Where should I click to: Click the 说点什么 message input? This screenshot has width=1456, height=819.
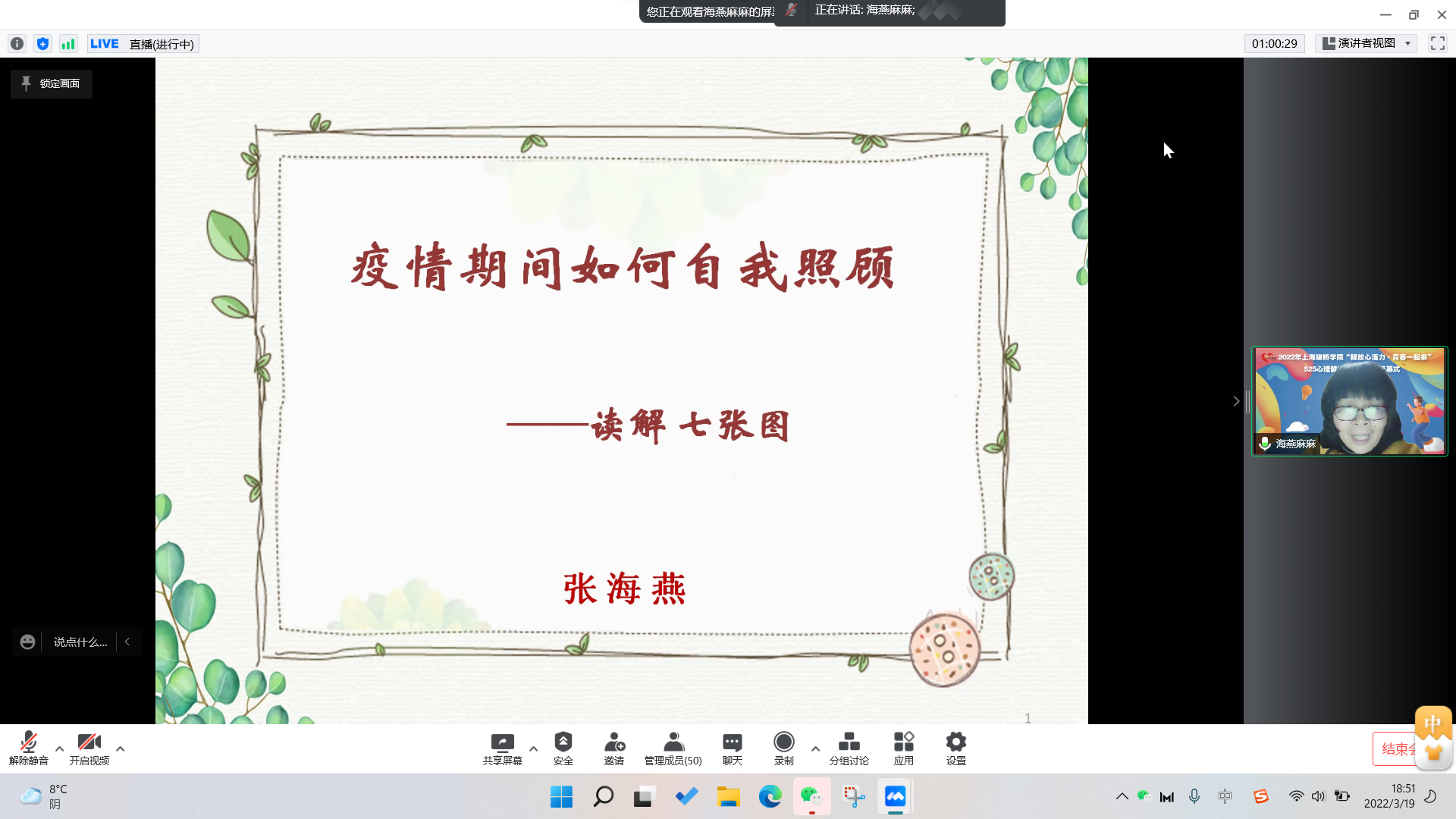[80, 642]
